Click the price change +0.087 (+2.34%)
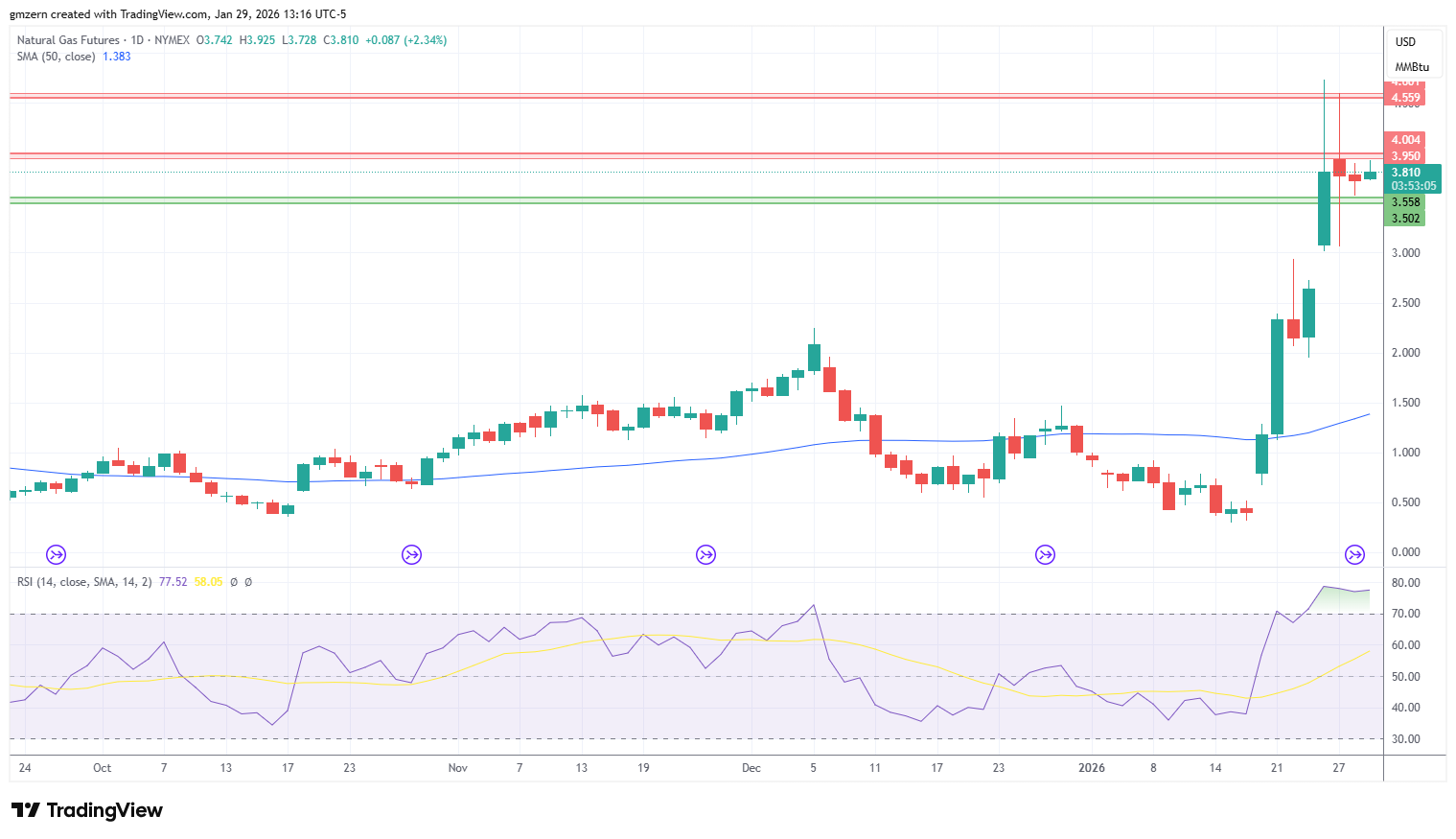The width and height of the screenshot is (1456, 839). (x=406, y=40)
